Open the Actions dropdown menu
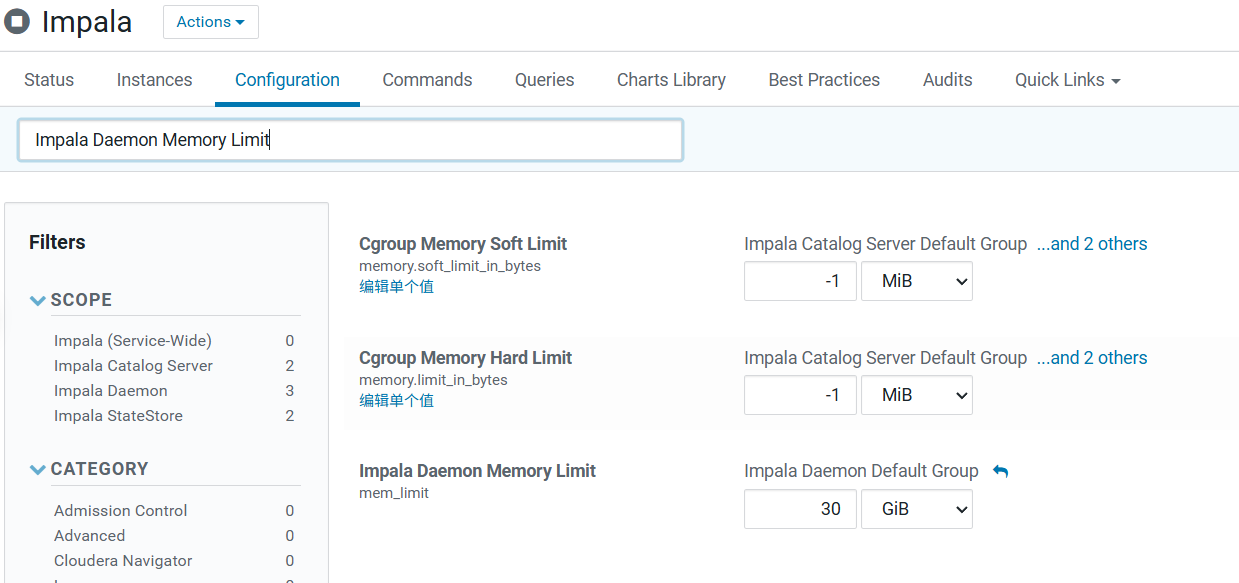Screen dimensions: 1239x583 coord(210,22)
